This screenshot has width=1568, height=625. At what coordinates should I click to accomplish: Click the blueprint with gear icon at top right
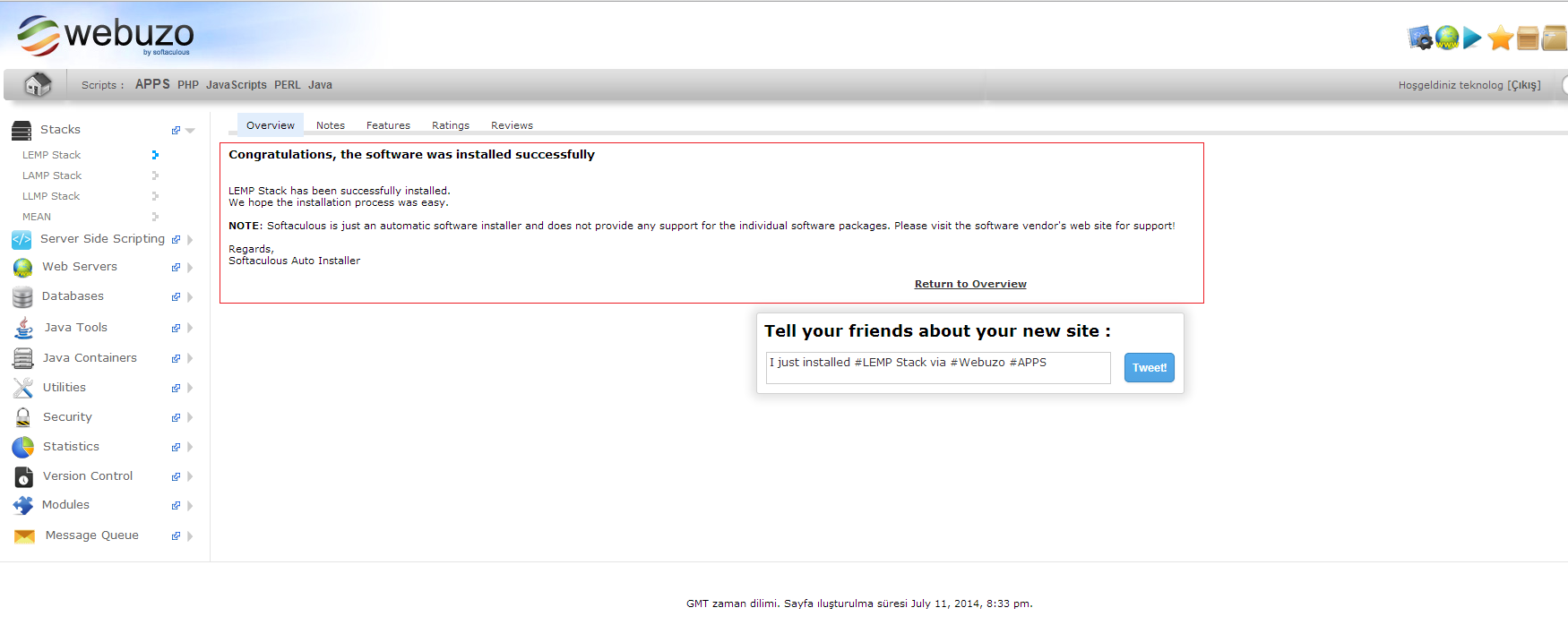point(1420,38)
